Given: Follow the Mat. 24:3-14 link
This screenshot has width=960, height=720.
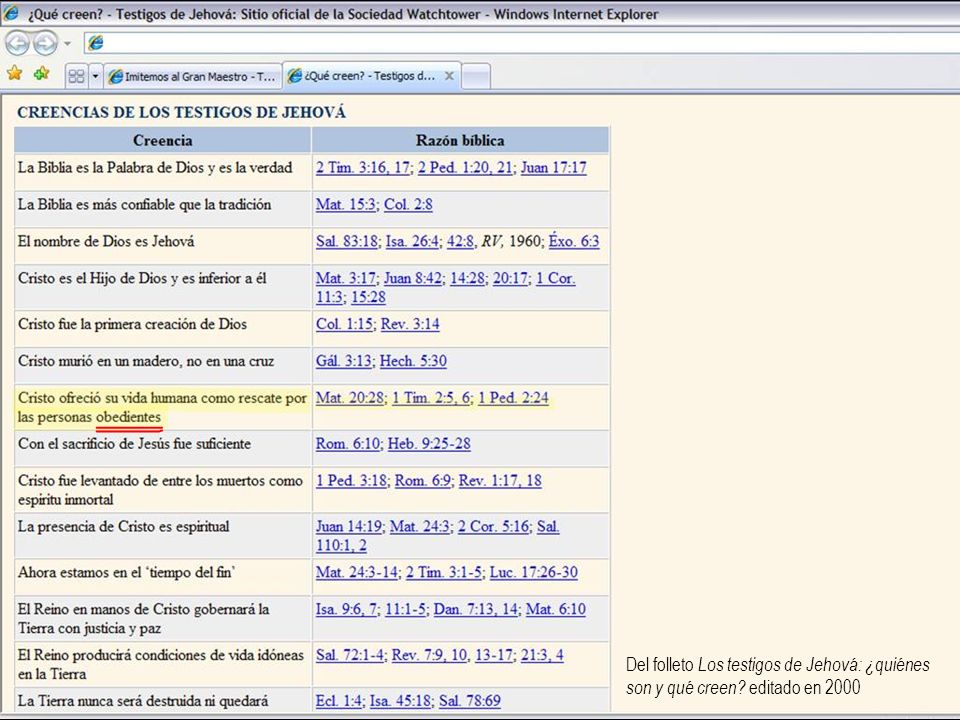Looking at the screenshot, I should (357, 572).
